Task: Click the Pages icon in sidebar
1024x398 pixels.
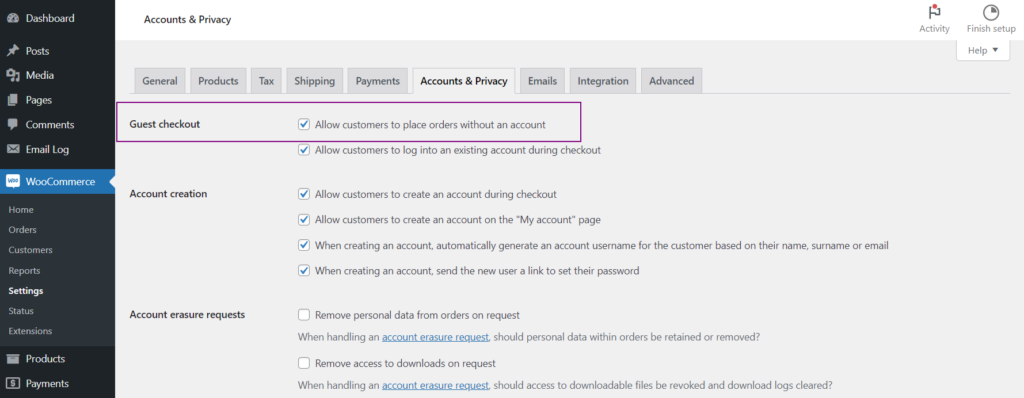Action: point(13,100)
